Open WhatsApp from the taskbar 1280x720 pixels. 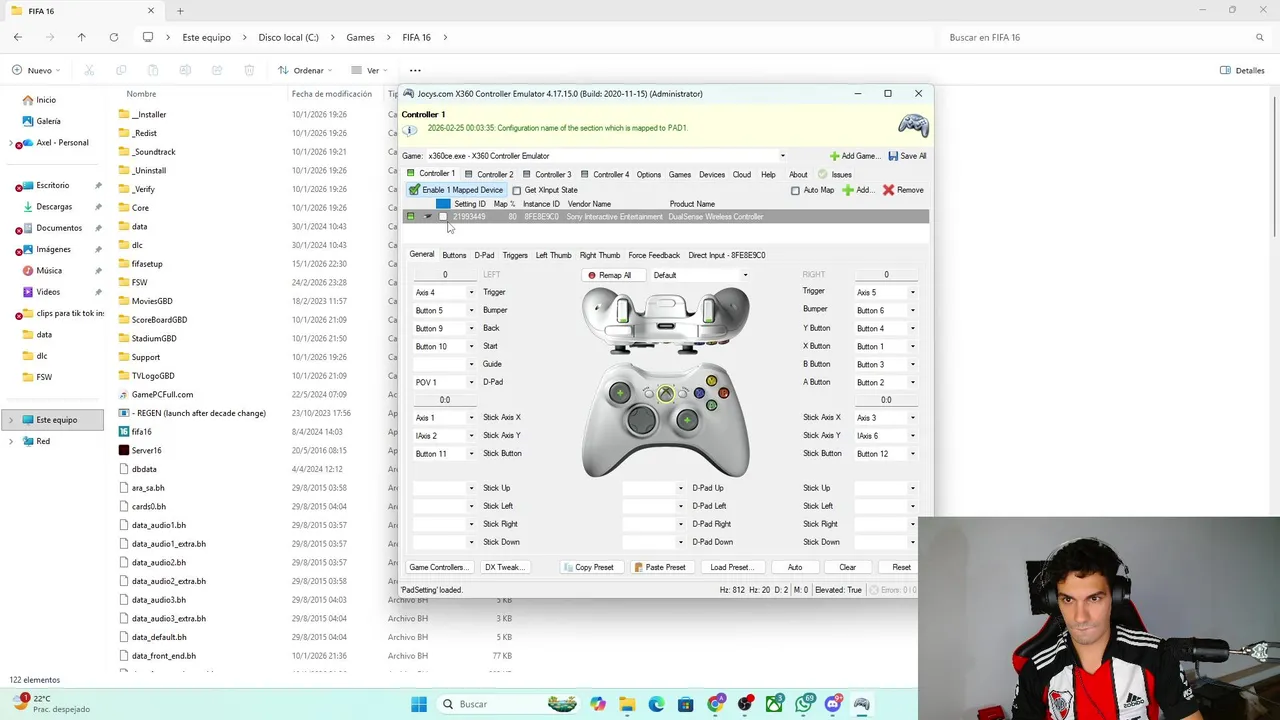tap(803, 704)
